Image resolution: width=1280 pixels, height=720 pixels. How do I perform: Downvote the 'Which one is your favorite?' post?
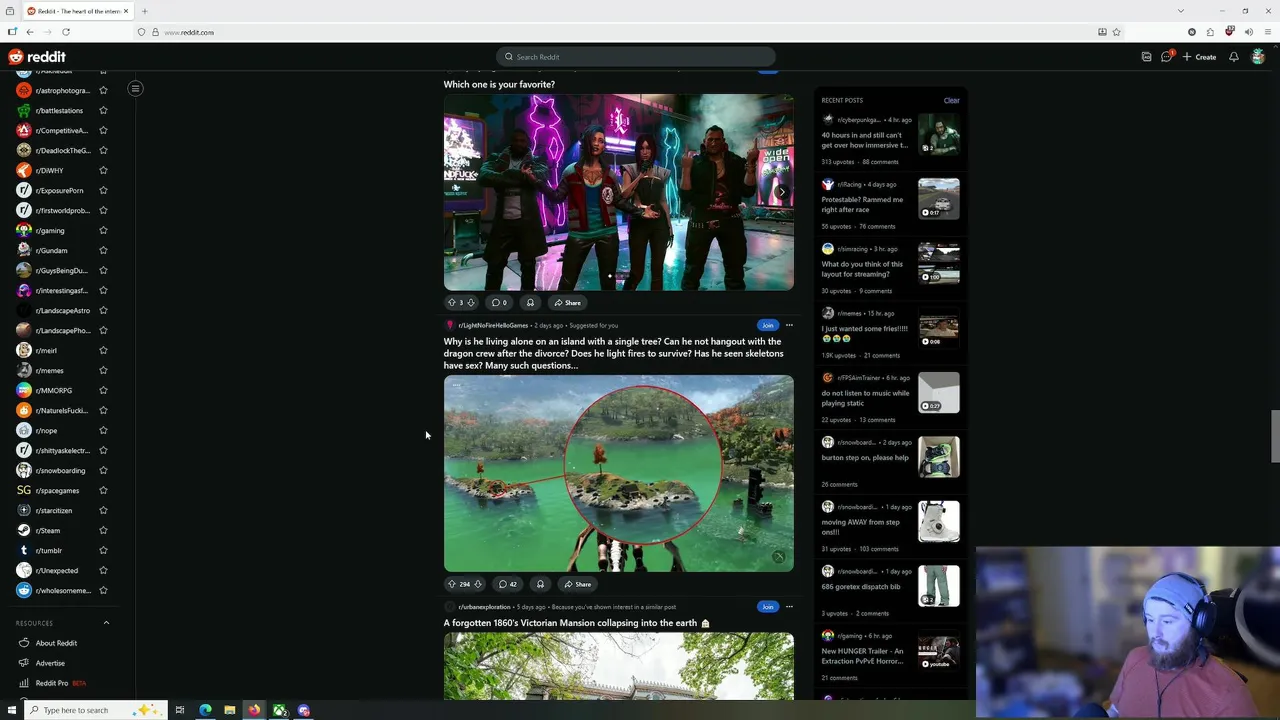tap(470, 302)
